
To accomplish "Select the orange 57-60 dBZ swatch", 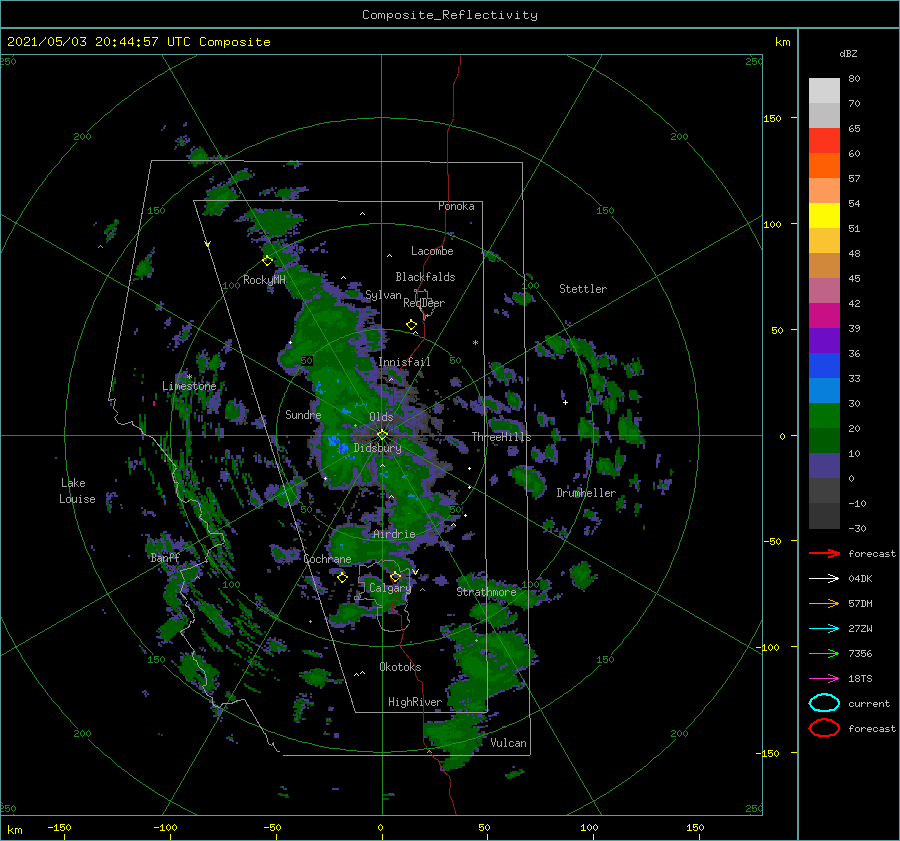I will pos(824,166).
